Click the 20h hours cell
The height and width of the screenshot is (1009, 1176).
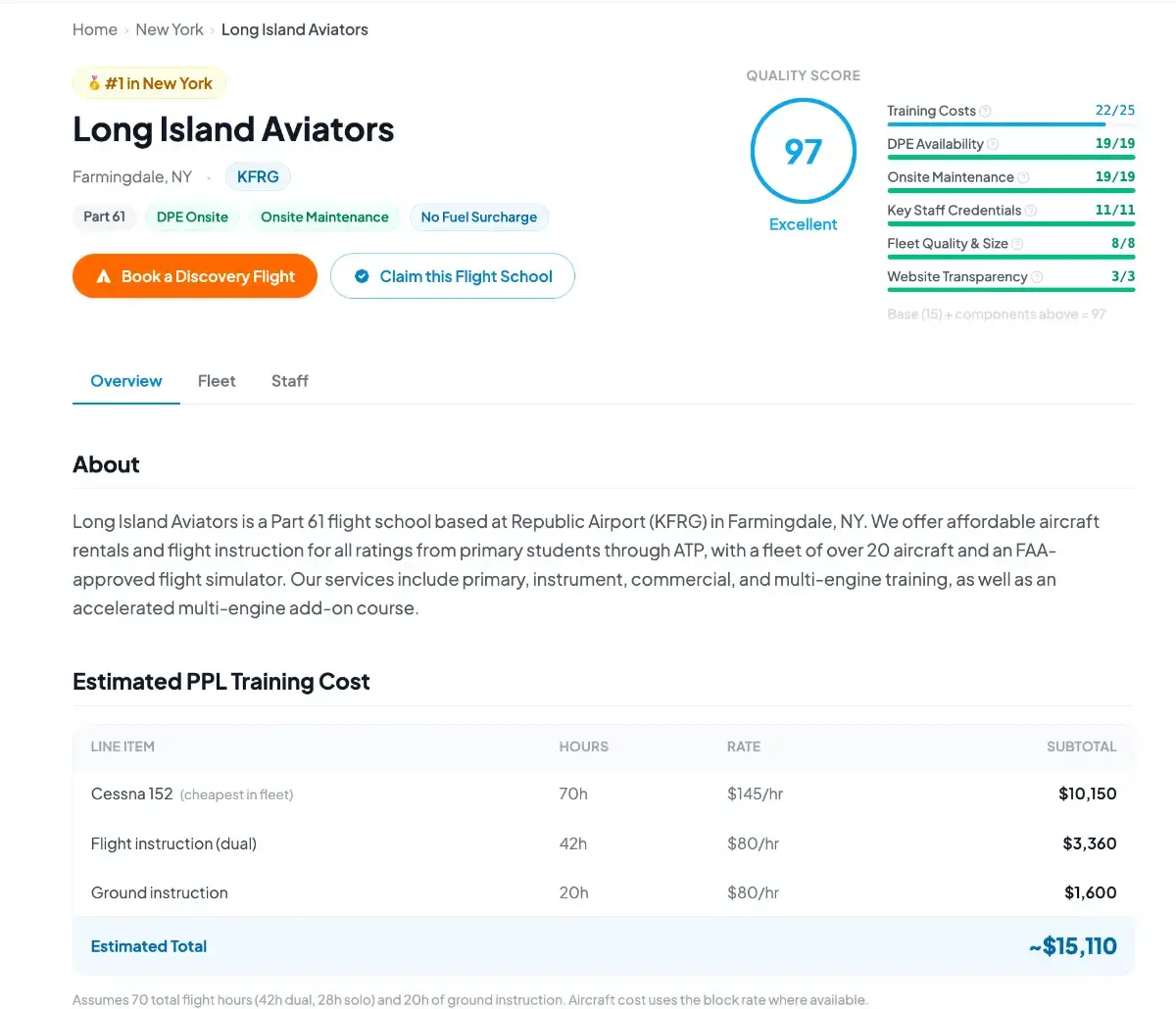pos(573,892)
